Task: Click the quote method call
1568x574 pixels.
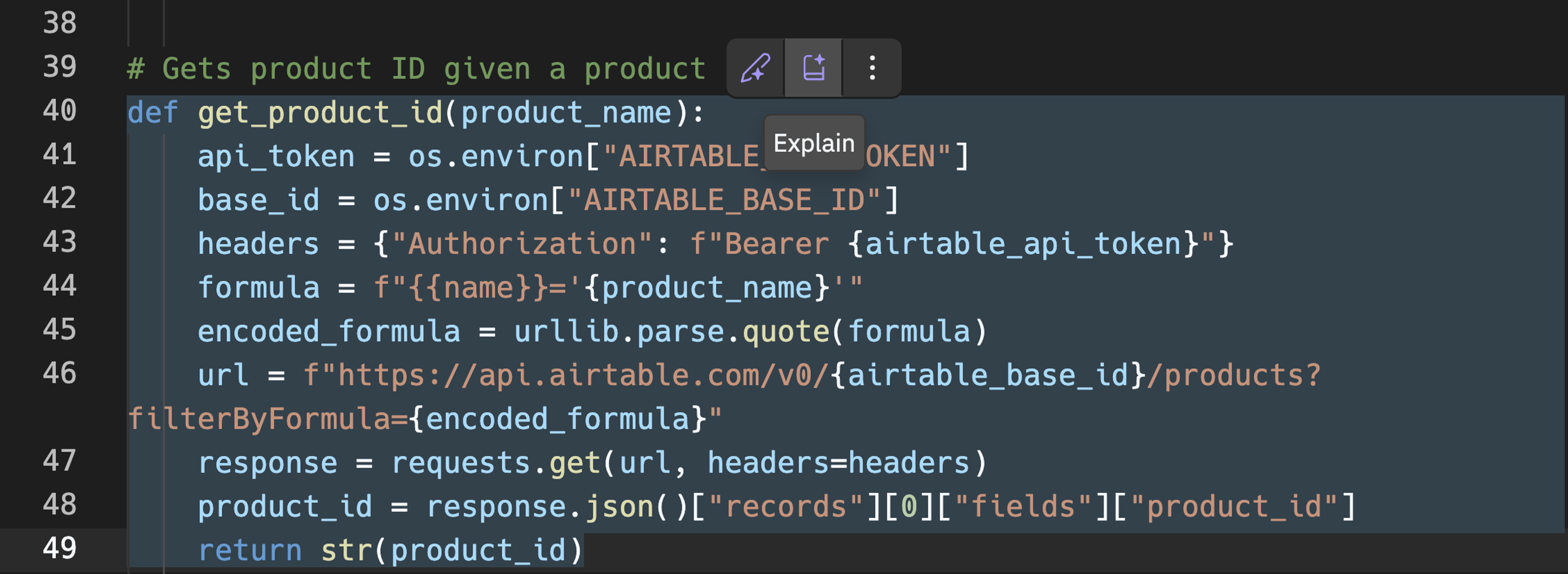Action: tap(785, 332)
